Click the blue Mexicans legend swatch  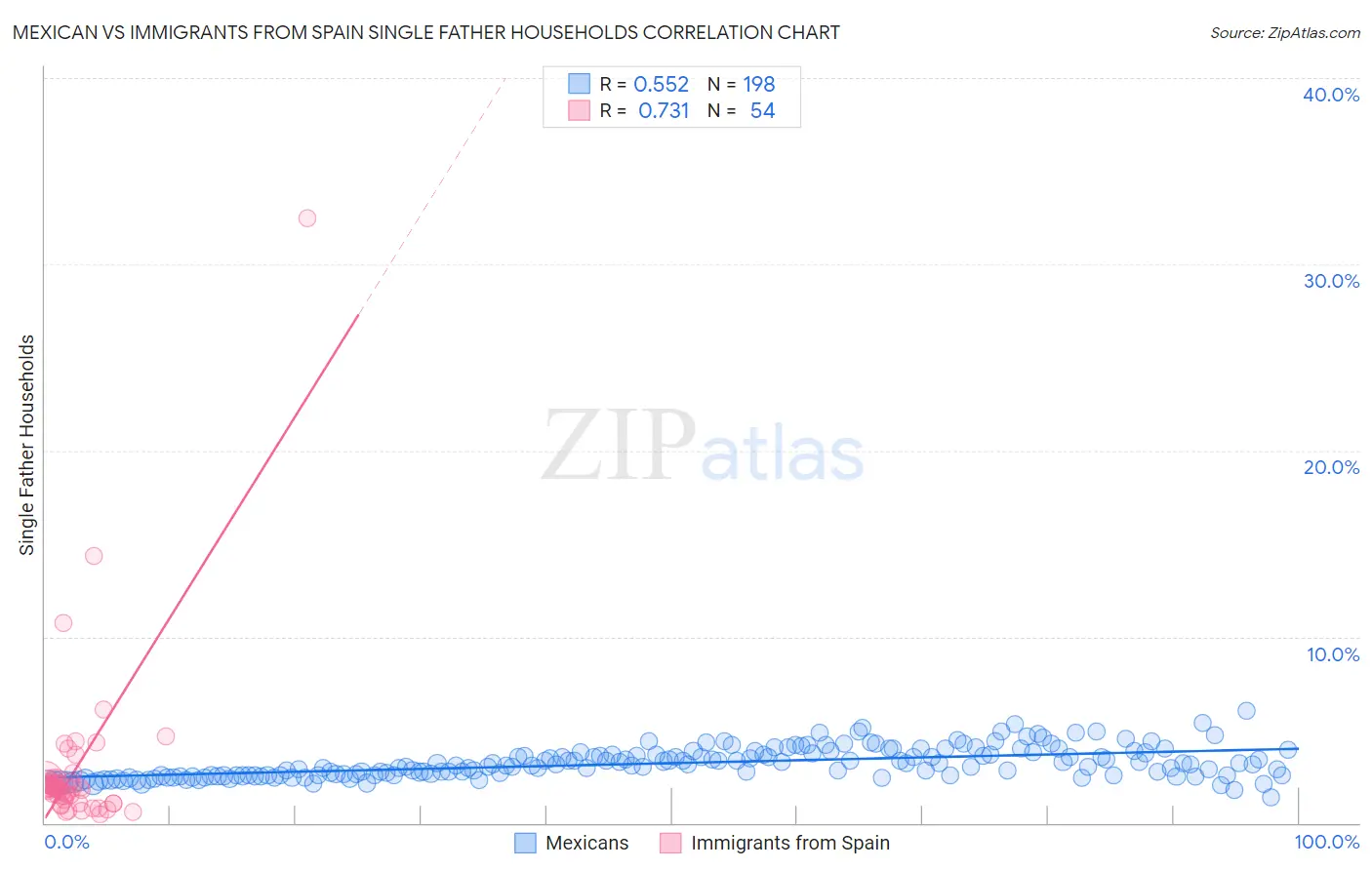pos(525,843)
